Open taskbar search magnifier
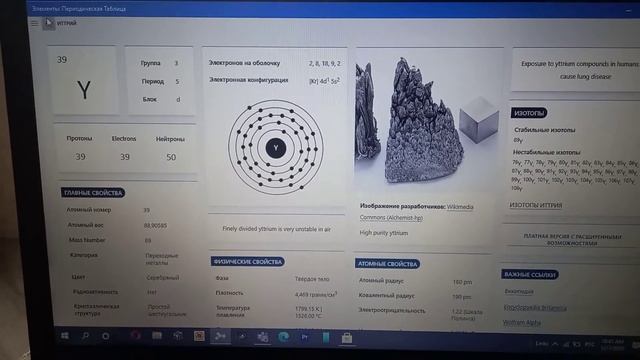This screenshot has height=360, width=640. click(x=85, y=336)
